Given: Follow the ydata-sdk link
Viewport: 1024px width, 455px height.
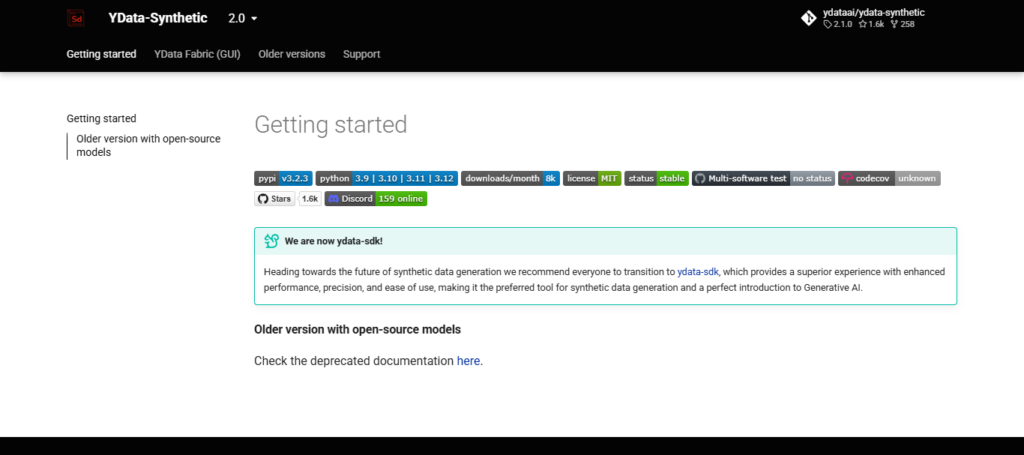Looking at the screenshot, I should tap(697, 272).
